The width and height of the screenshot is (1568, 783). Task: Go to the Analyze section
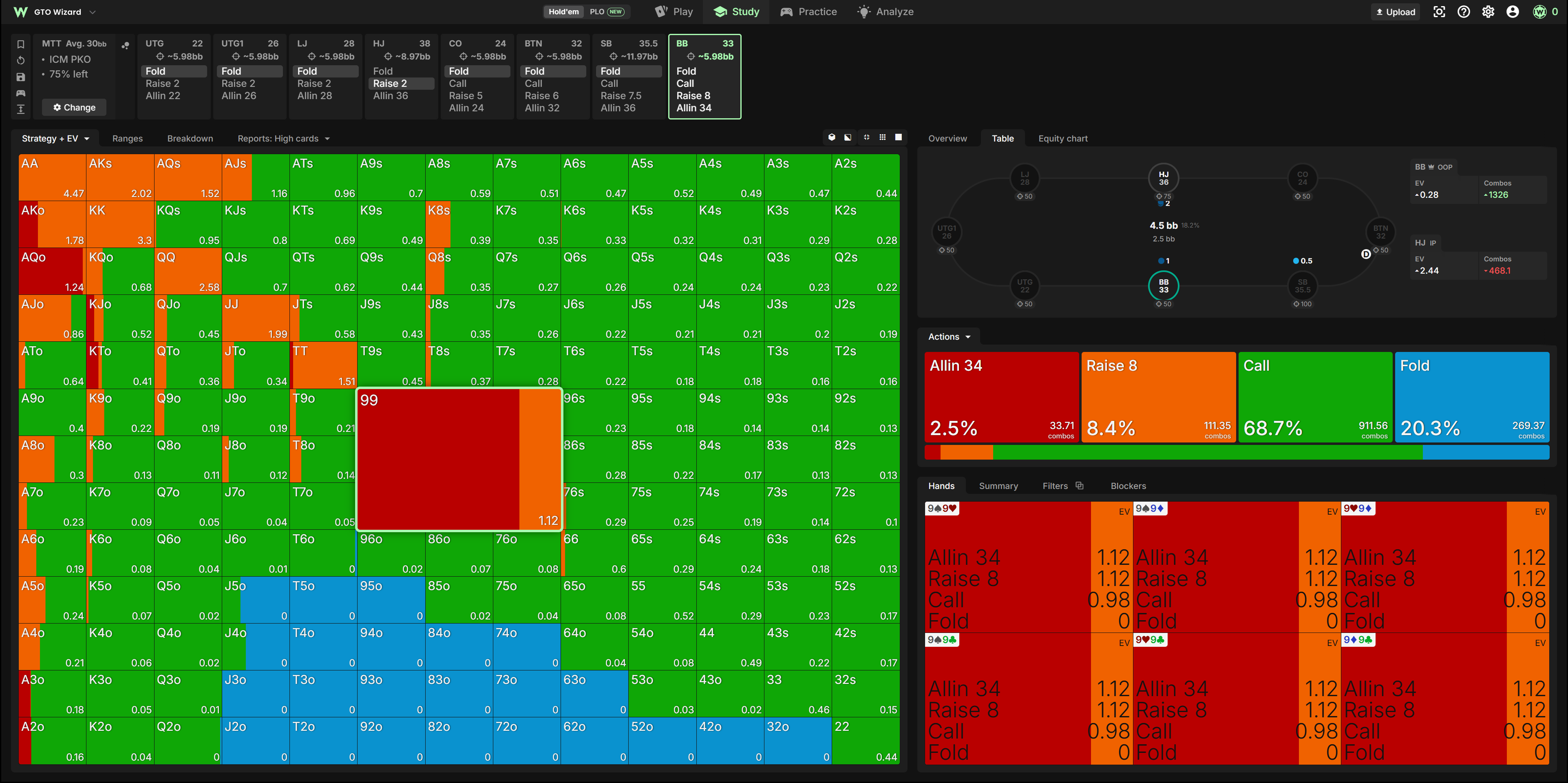click(885, 11)
